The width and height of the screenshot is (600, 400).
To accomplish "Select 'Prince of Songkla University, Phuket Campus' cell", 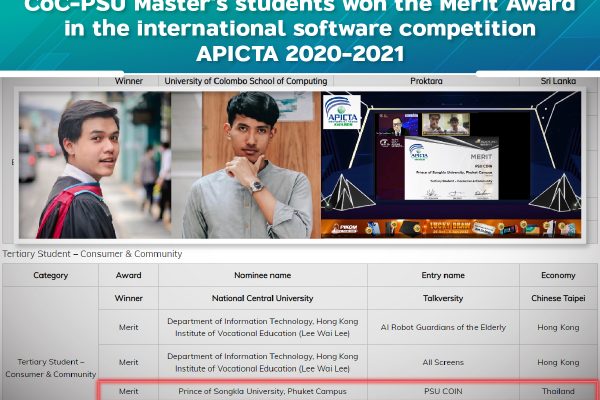I will 262,391.
